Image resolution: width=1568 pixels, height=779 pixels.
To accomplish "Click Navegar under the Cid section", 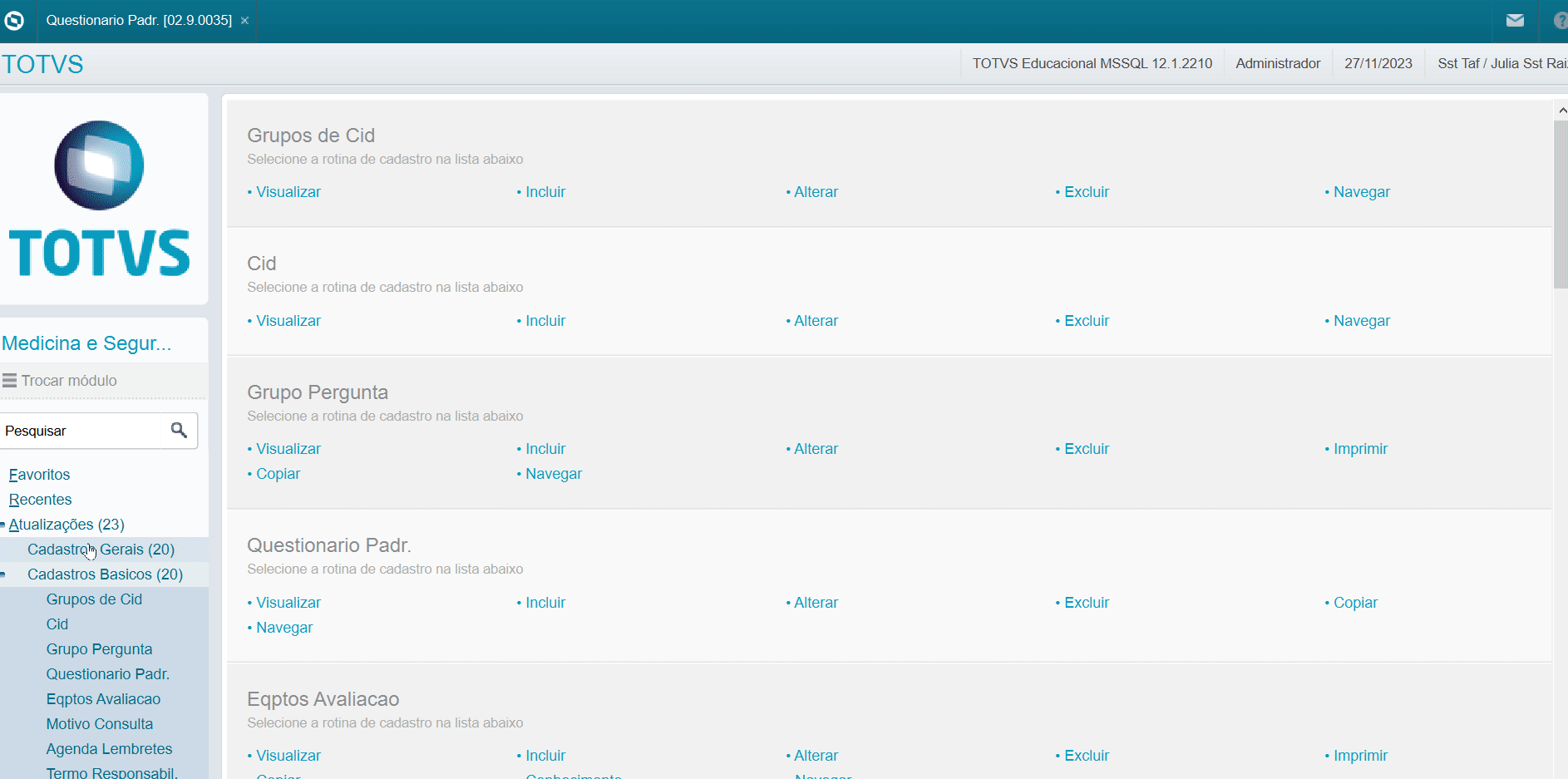I will [1362, 321].
